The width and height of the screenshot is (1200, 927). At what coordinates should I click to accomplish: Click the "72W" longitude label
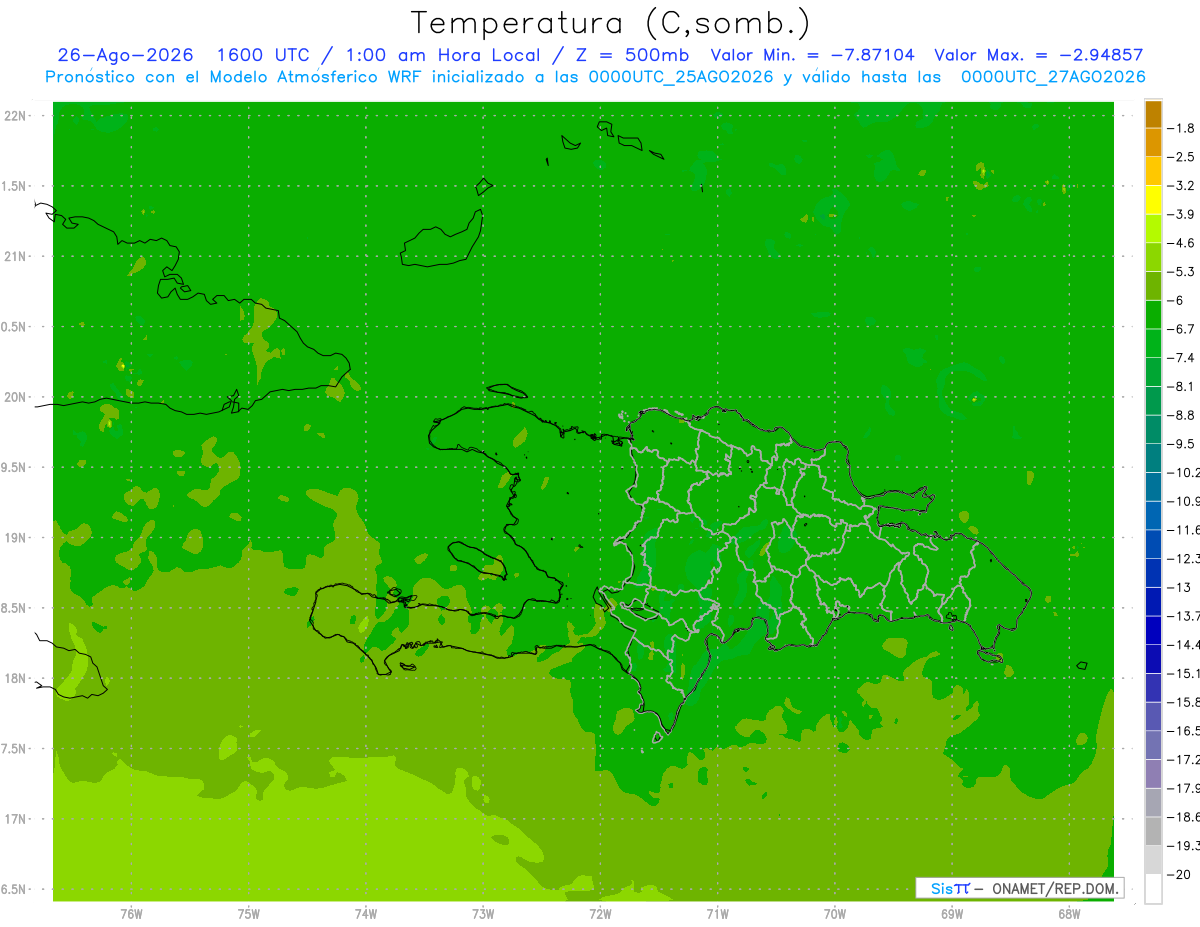click(600, 914)
